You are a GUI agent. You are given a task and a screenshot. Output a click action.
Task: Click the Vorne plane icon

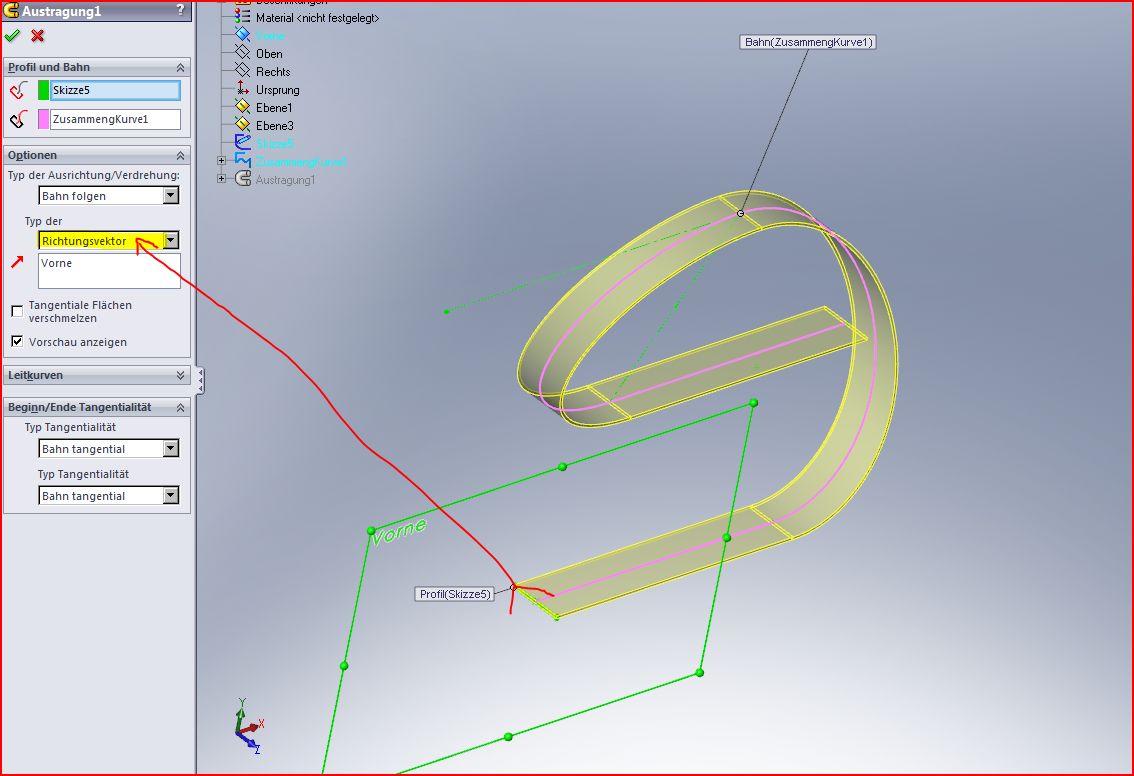[242, 34]
